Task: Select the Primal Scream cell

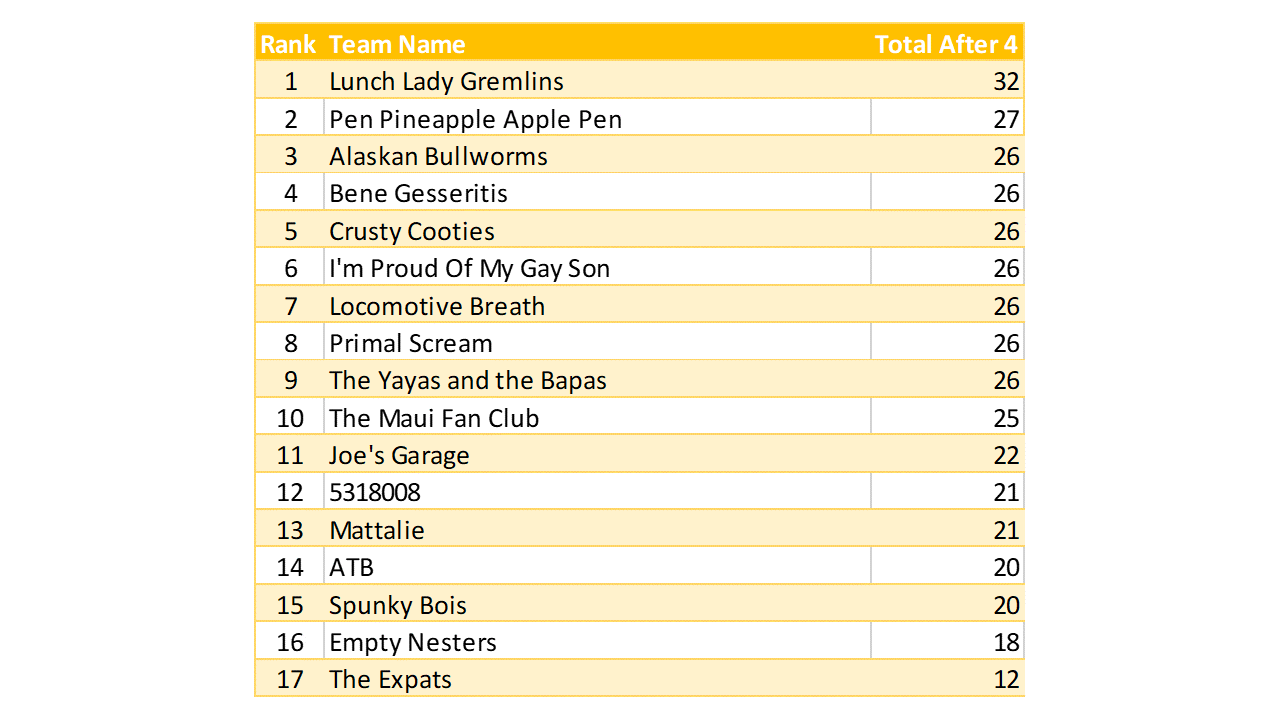Action: (411, 344)
